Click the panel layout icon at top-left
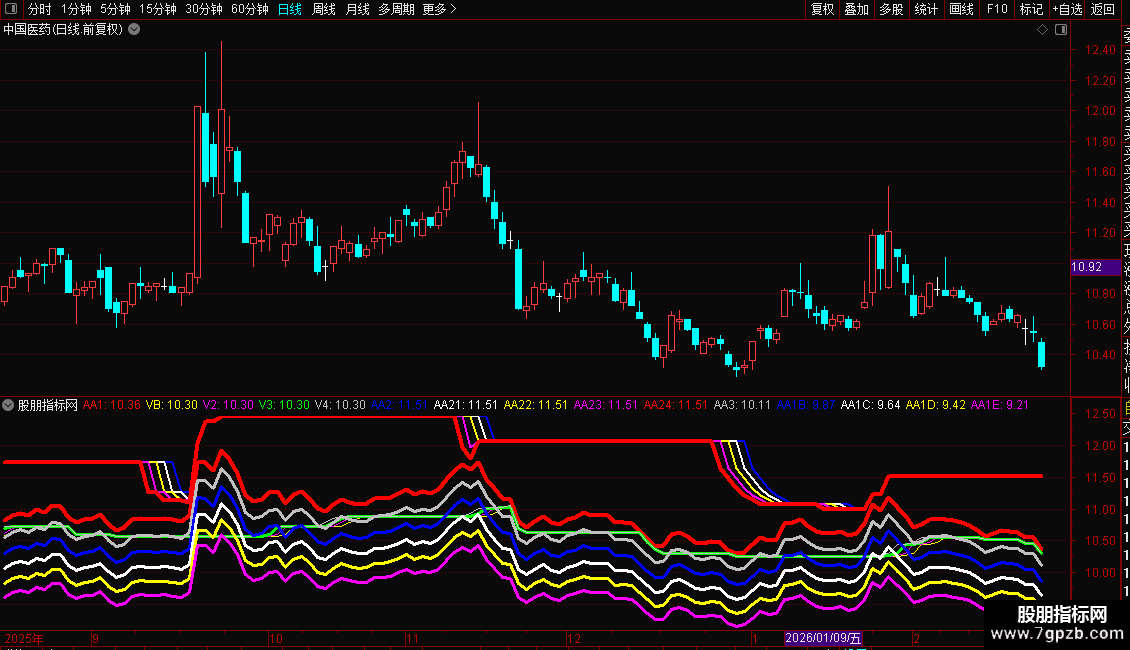Viewport: 1130px width, 650px height. [x=11, y=9]
